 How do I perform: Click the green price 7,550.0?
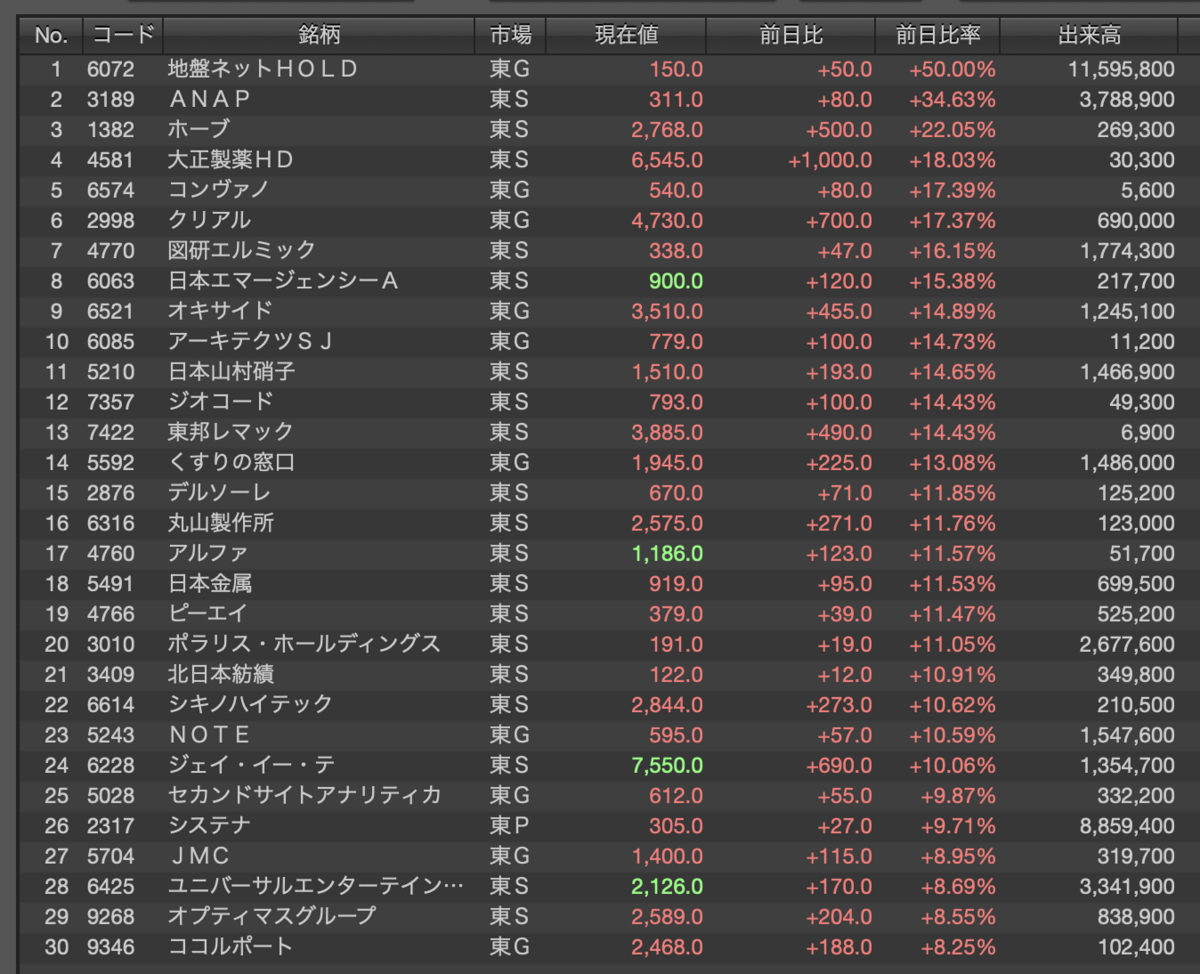(x=667, y=765)
